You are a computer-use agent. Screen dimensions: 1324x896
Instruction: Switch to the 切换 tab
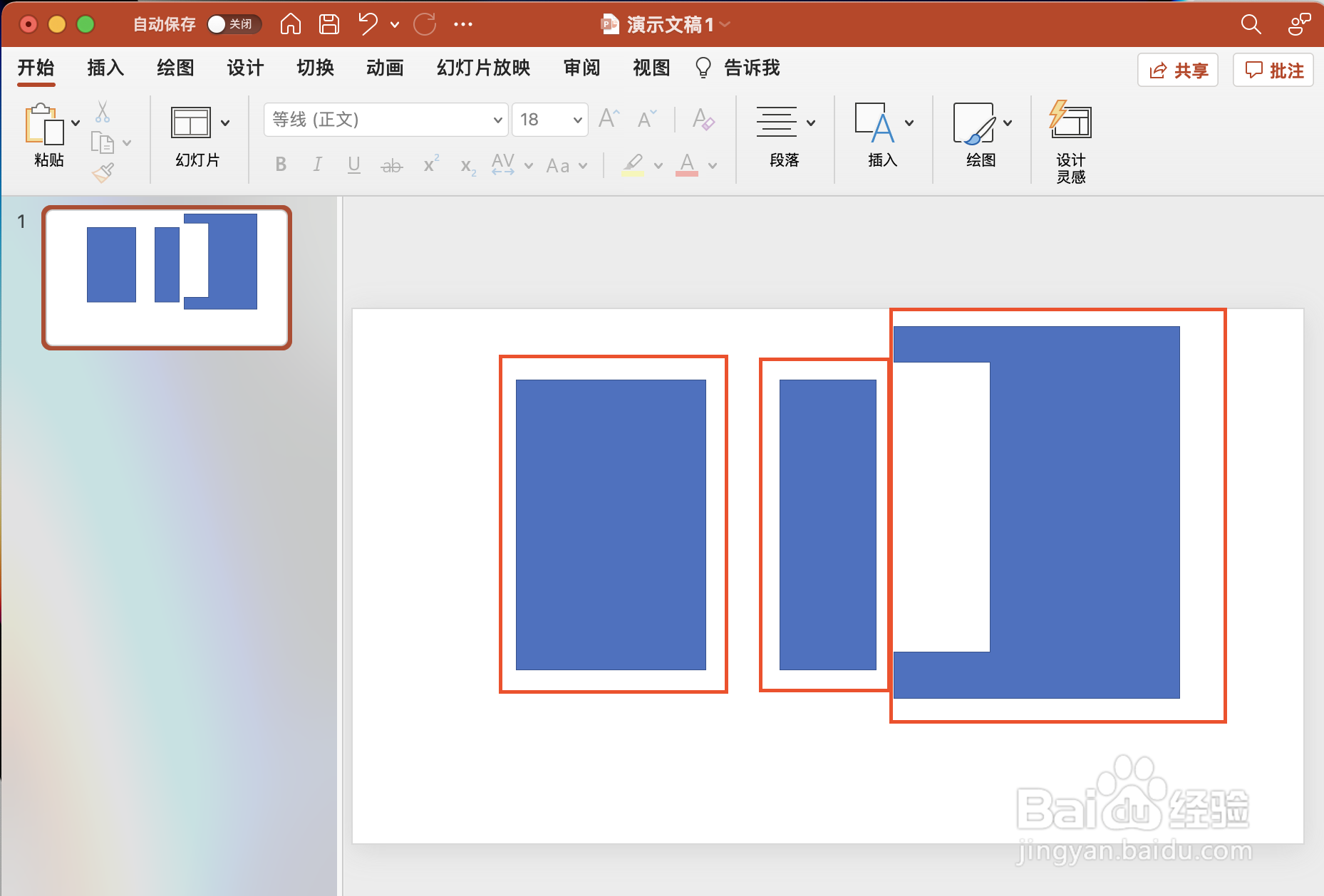[316, 68]
